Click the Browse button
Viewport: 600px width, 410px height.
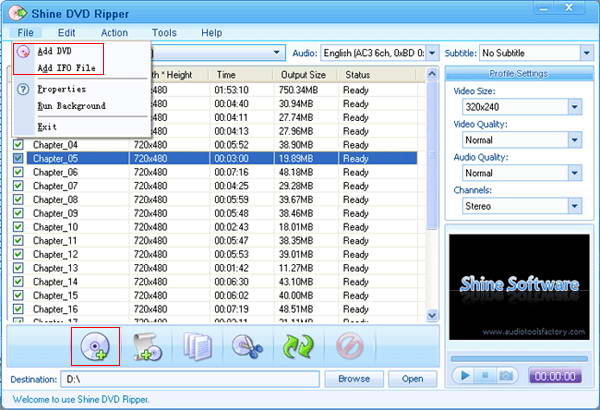354,379
